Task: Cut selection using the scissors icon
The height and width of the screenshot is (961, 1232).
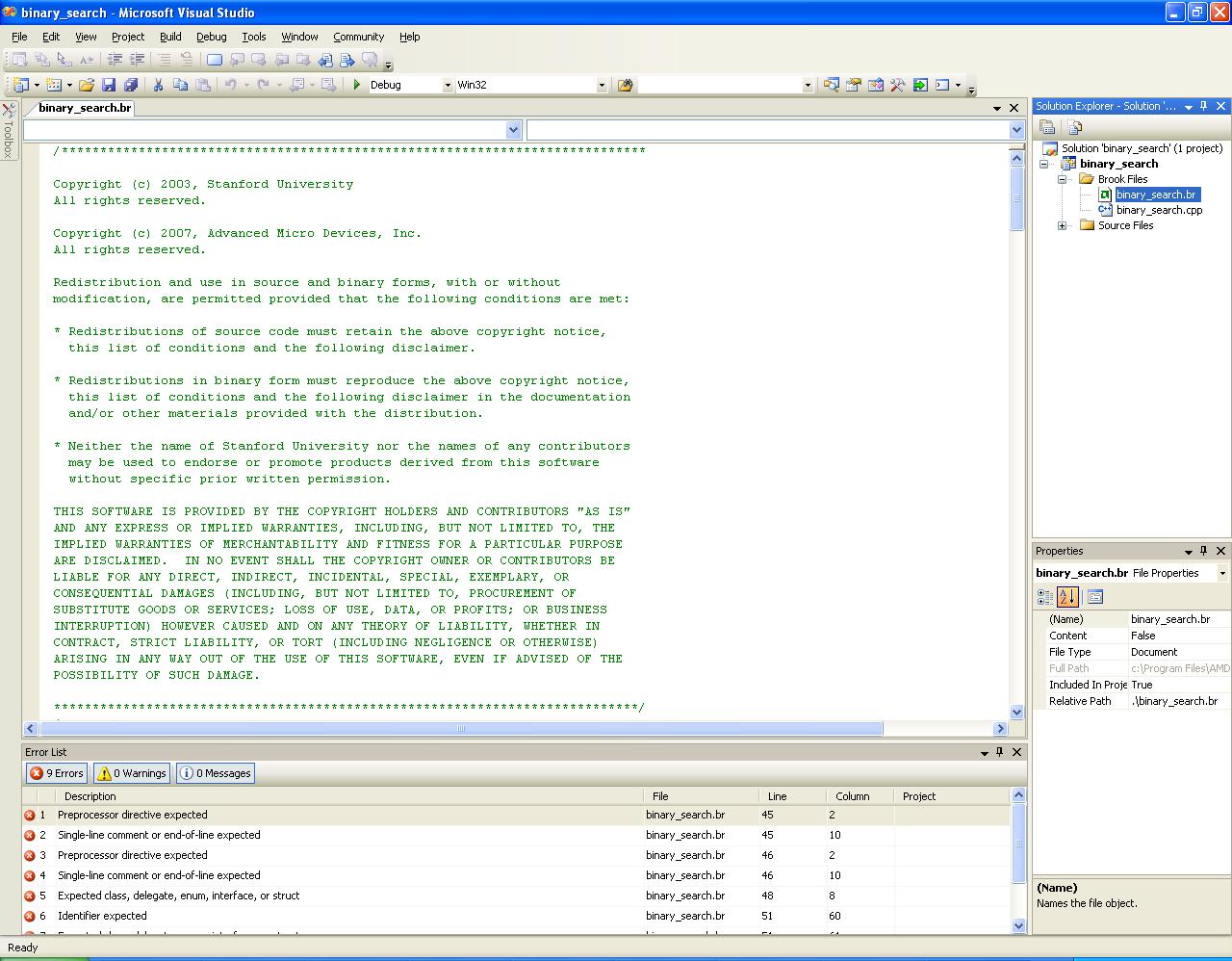Action: pos(158,85)
